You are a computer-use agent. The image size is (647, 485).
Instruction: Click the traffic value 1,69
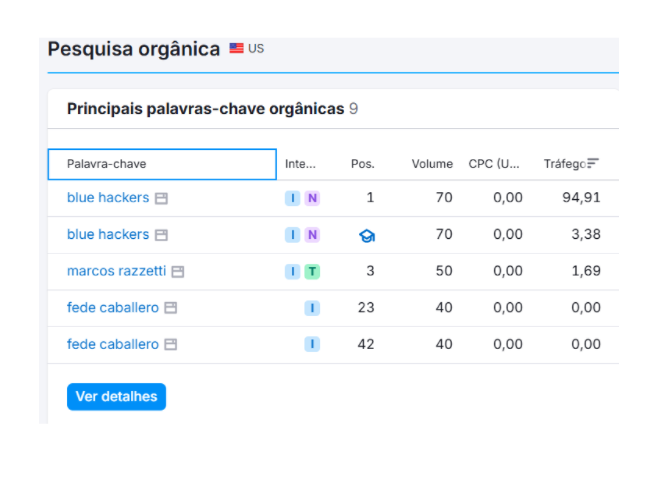(586, 271)
